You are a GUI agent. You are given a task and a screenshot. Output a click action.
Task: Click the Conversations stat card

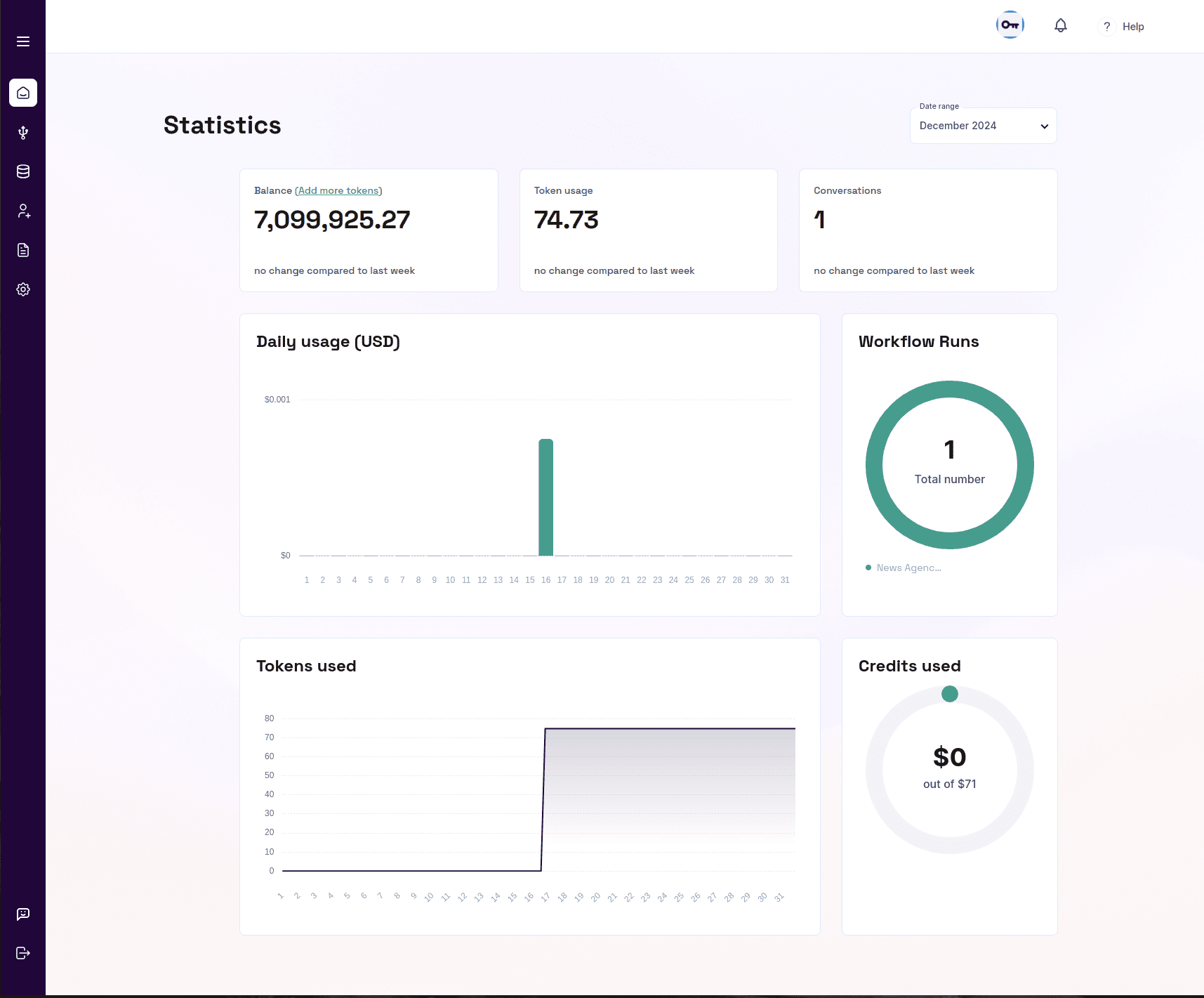coord(927,230)
